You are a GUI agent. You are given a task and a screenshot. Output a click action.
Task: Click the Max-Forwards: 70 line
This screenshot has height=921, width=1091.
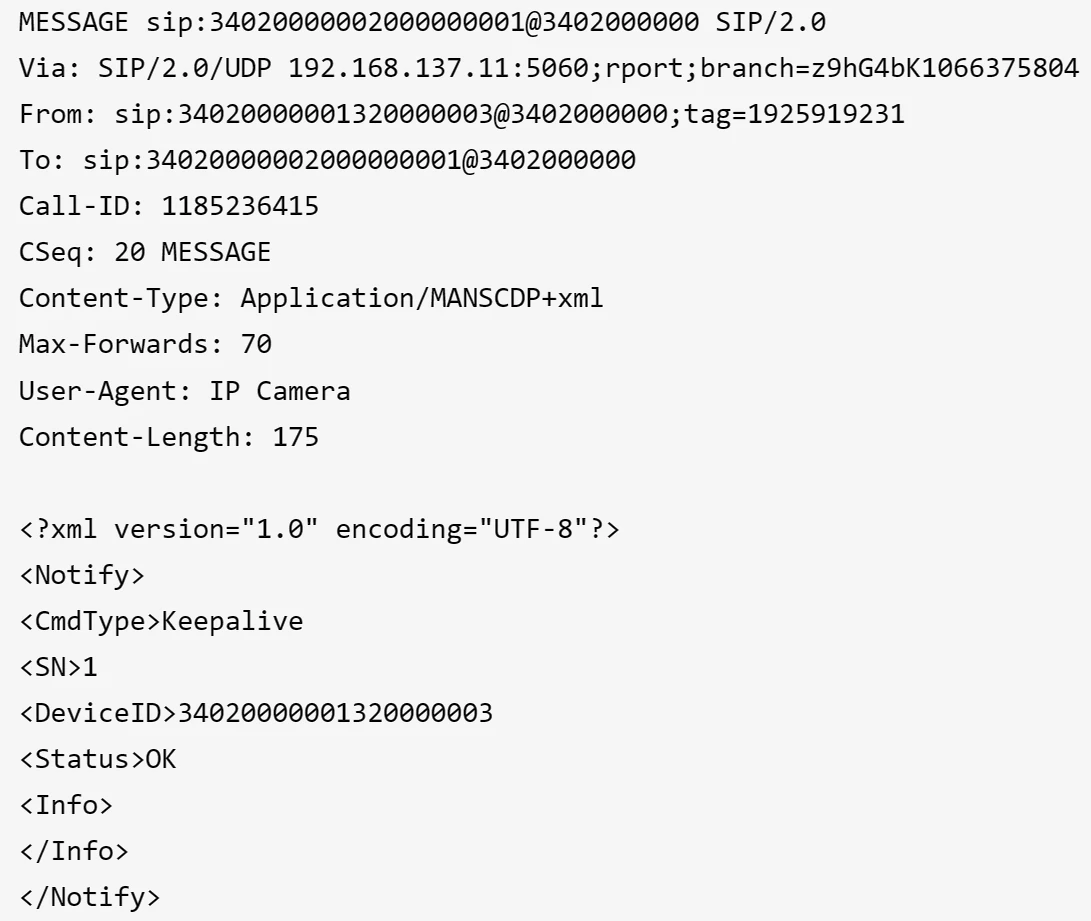(x=145, y=344)
